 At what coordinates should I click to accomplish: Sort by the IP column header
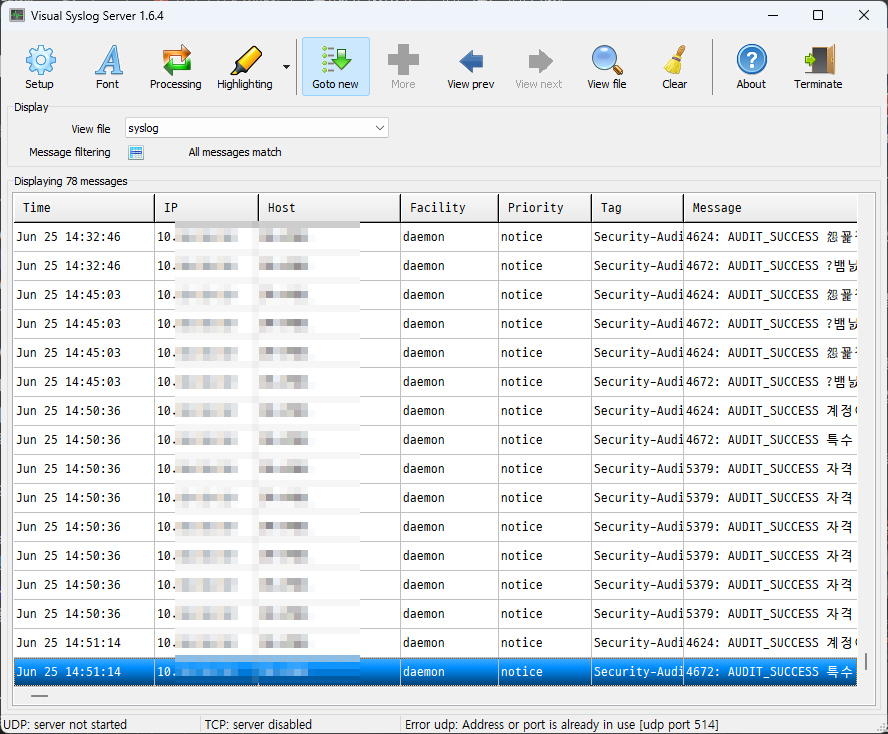click(x=206, y=208)
